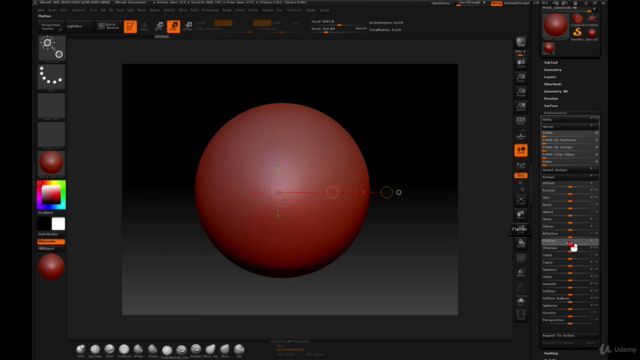The image size is (640, 360).
Task: Collapse the Deformation subpalette header
Action: coord(555,113)
